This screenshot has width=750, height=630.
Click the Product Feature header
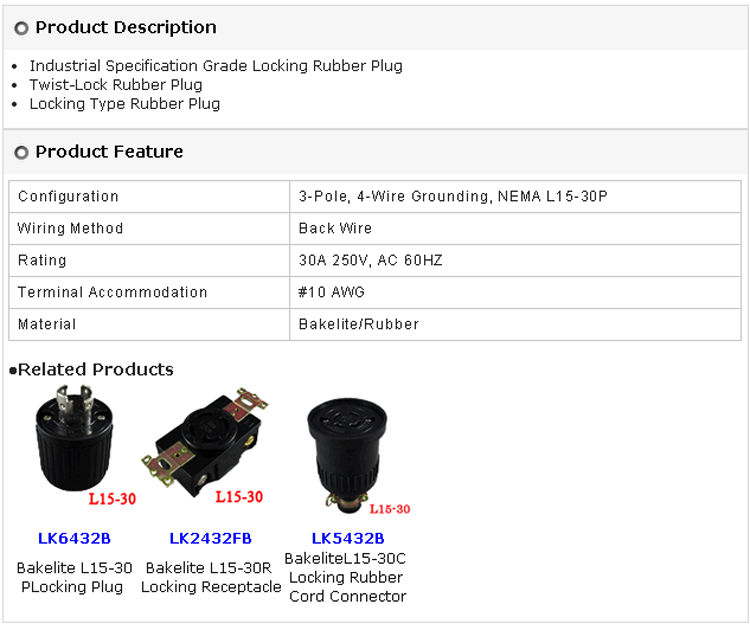pos(109,152)
